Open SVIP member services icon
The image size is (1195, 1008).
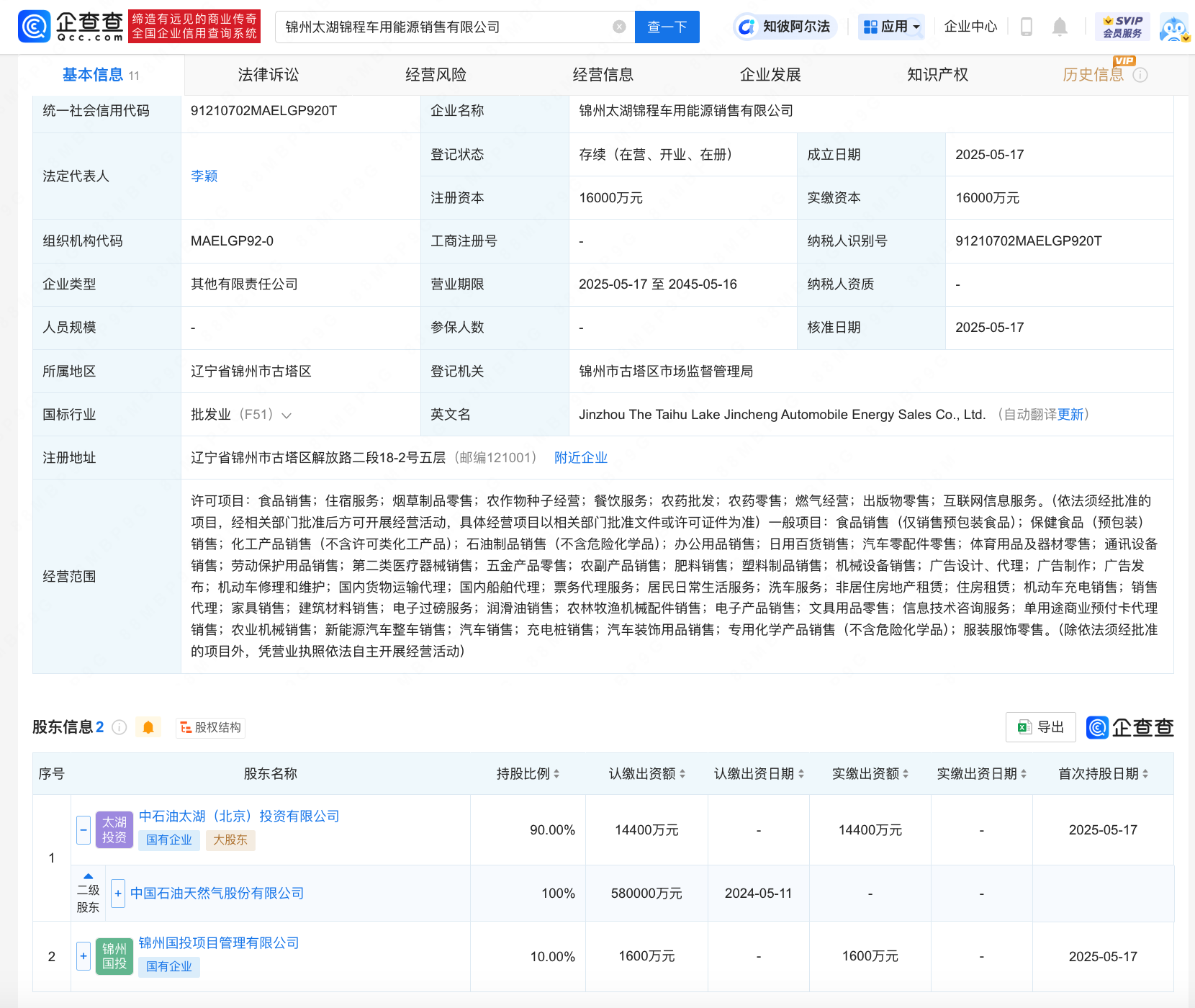1122,27
